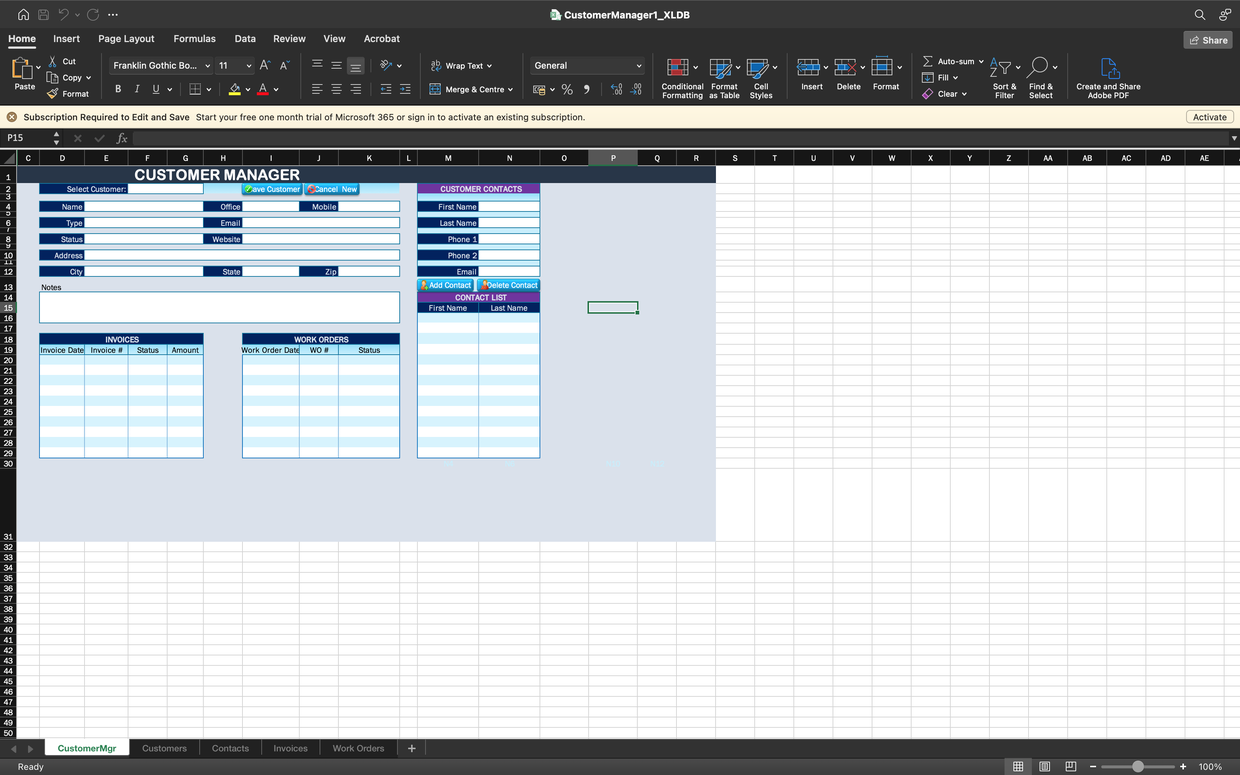Expand the General number format dropdown
Image resolution: width=1240 pixels, height=775 pixels.
point(639,66)
